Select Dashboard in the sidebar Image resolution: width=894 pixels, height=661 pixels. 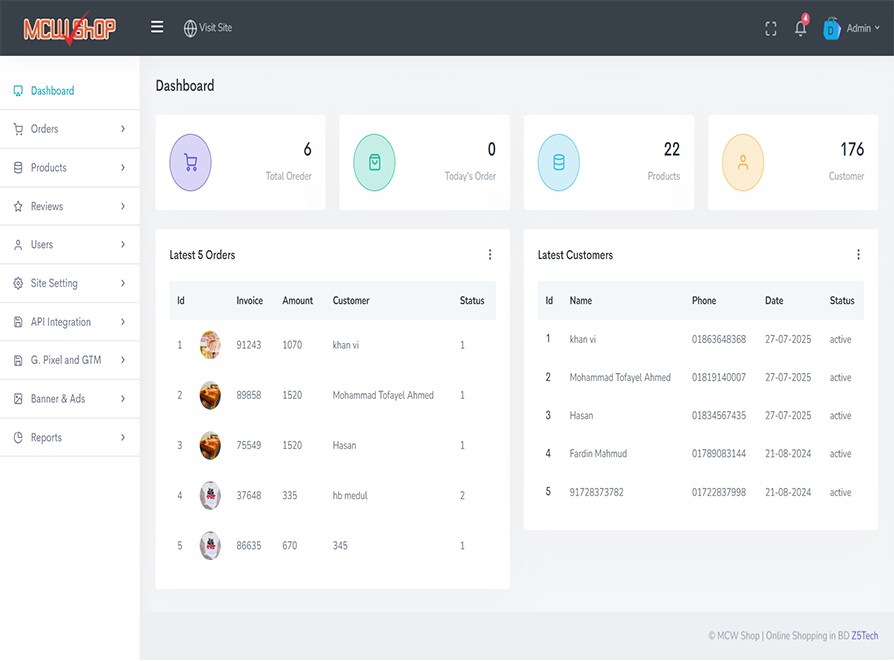click(52, 91)
